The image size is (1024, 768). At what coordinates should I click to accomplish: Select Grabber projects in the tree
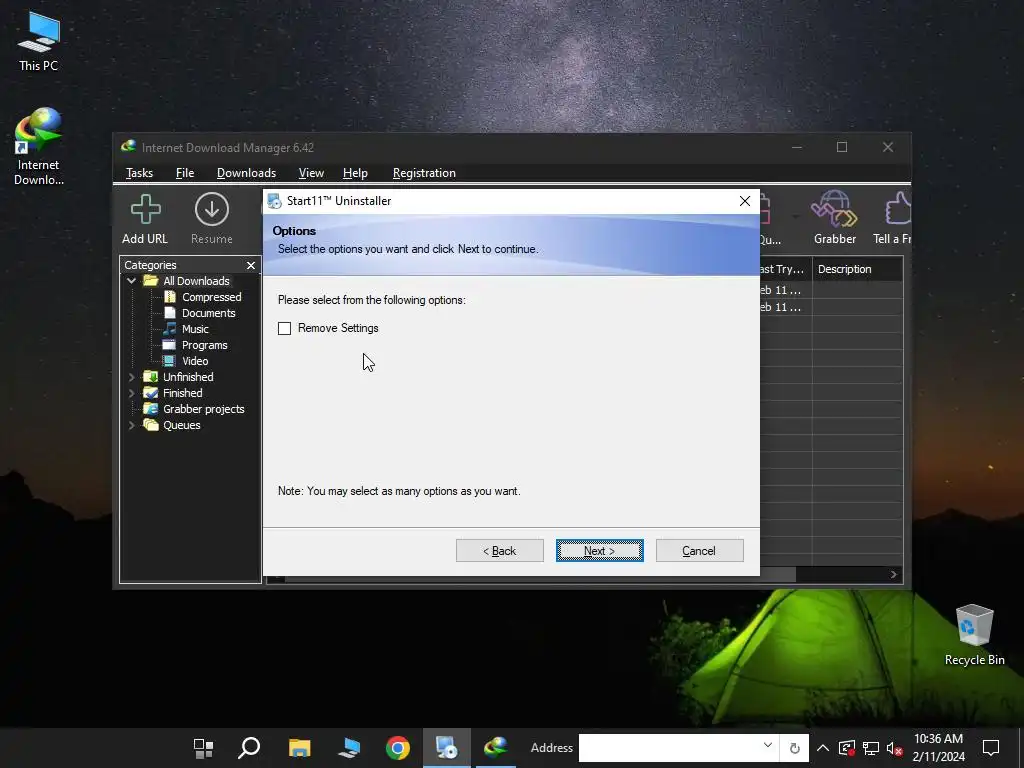coord(203,409)
